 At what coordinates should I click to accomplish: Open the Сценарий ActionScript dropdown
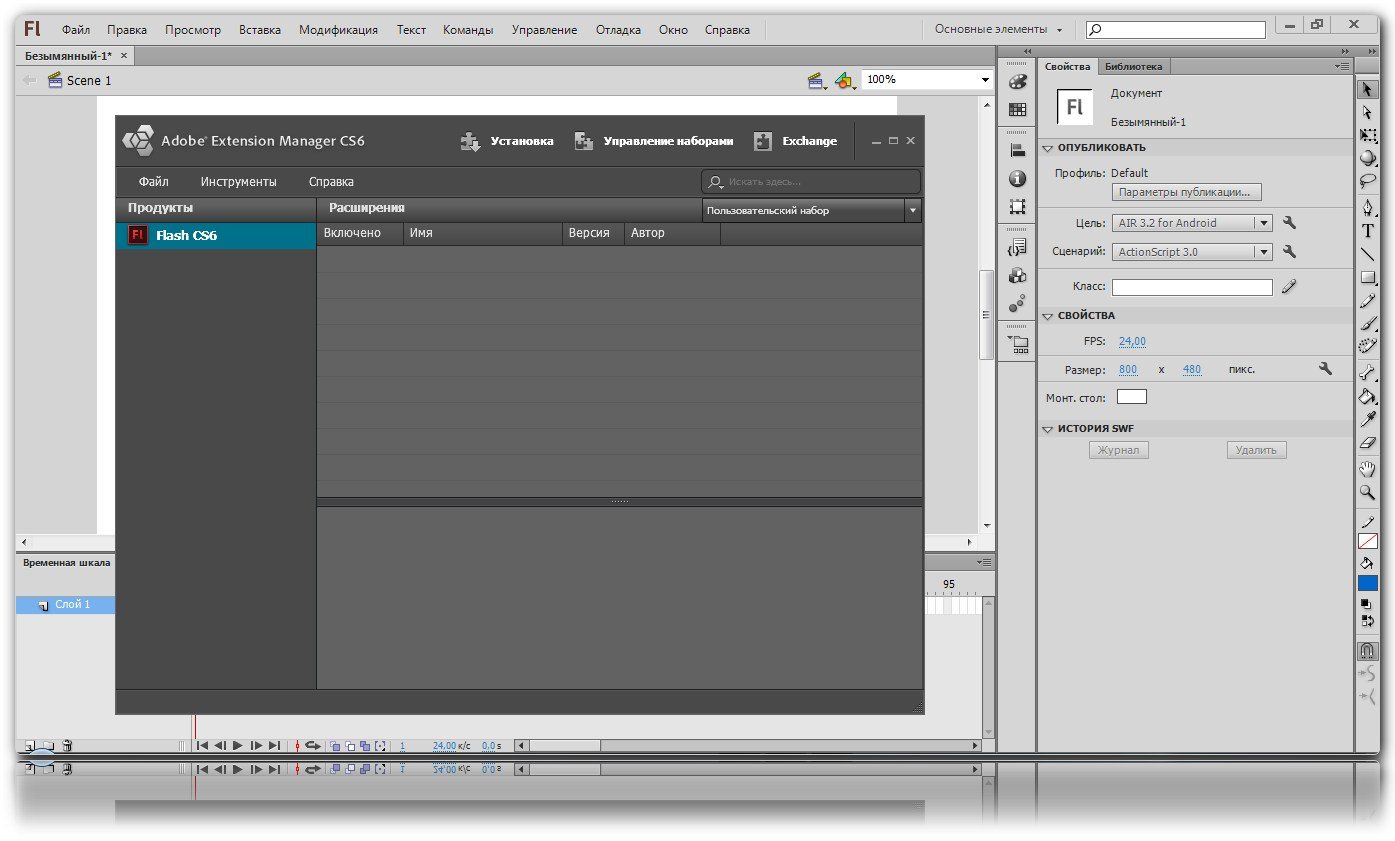click(1191, 252)
